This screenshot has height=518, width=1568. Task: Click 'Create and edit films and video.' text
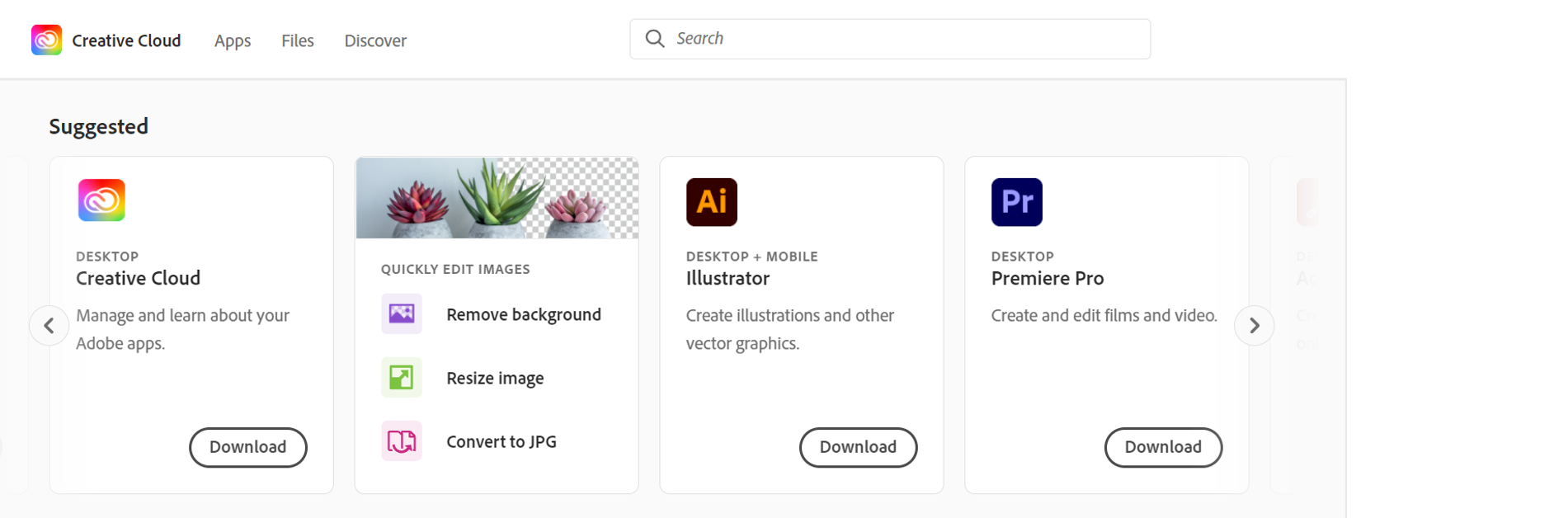pos(1104,315)
